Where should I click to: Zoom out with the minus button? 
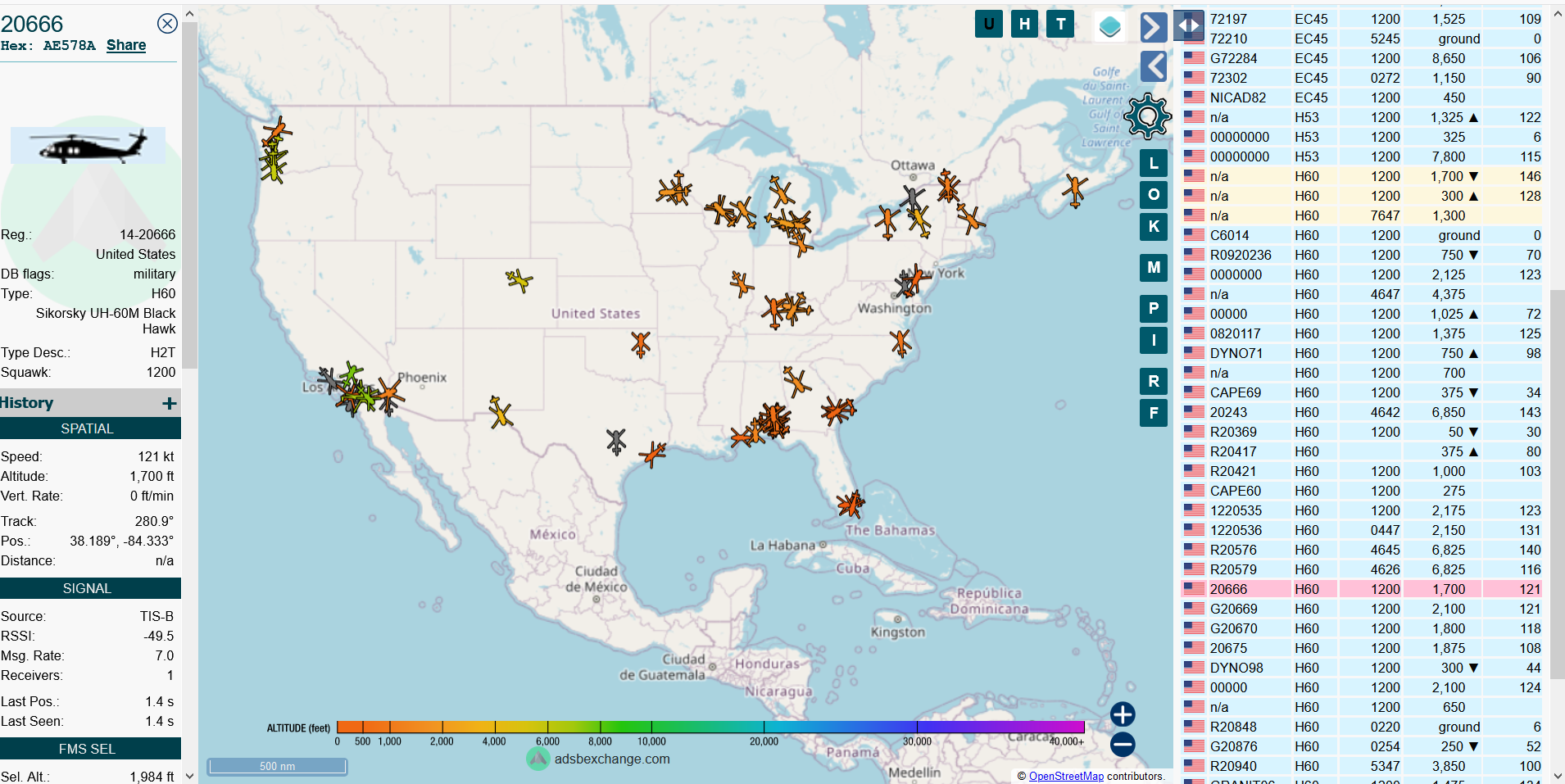pyautogui.click(x=1123, y=745)
